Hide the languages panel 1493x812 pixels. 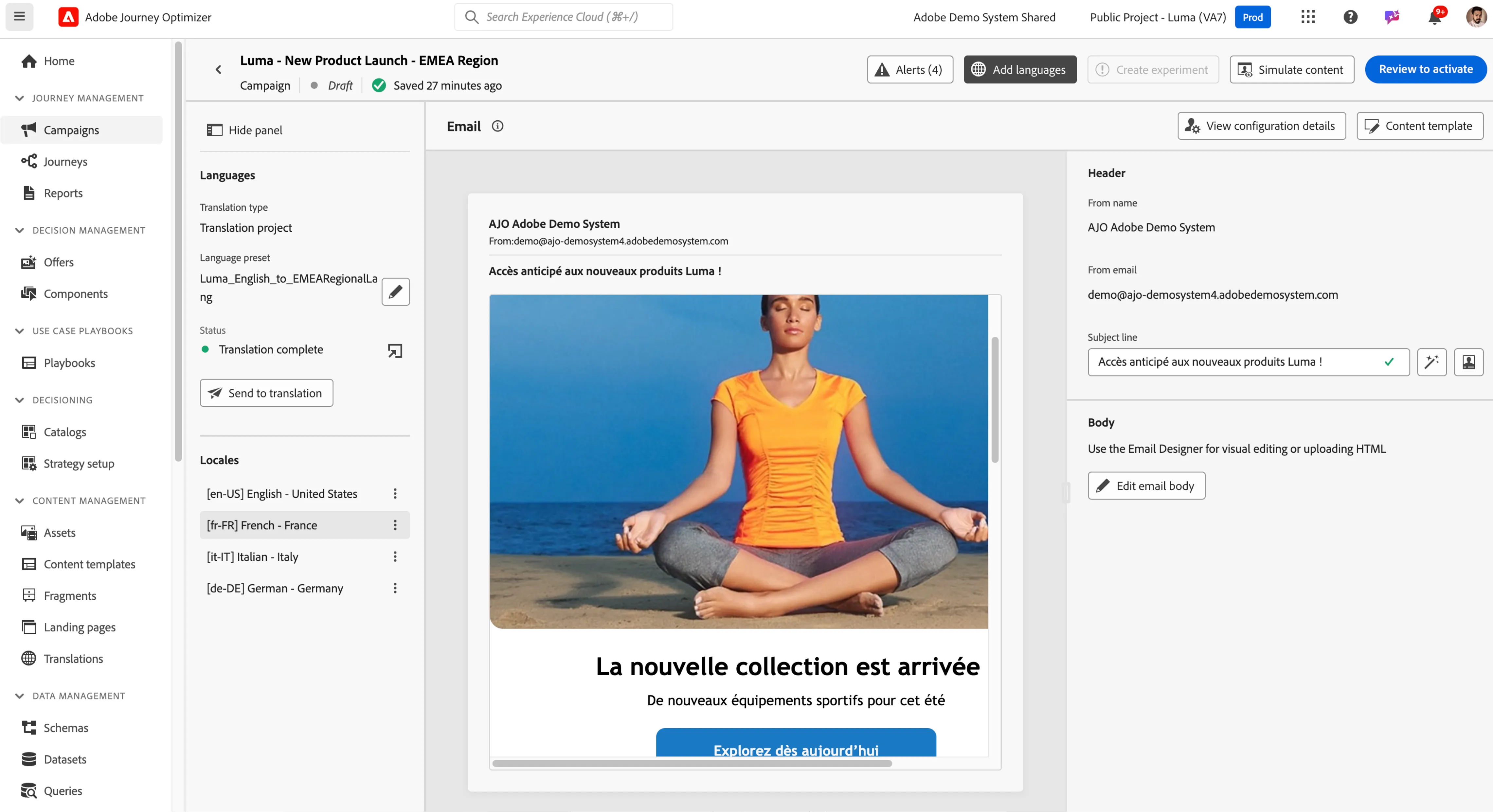[x=244, y=131]
